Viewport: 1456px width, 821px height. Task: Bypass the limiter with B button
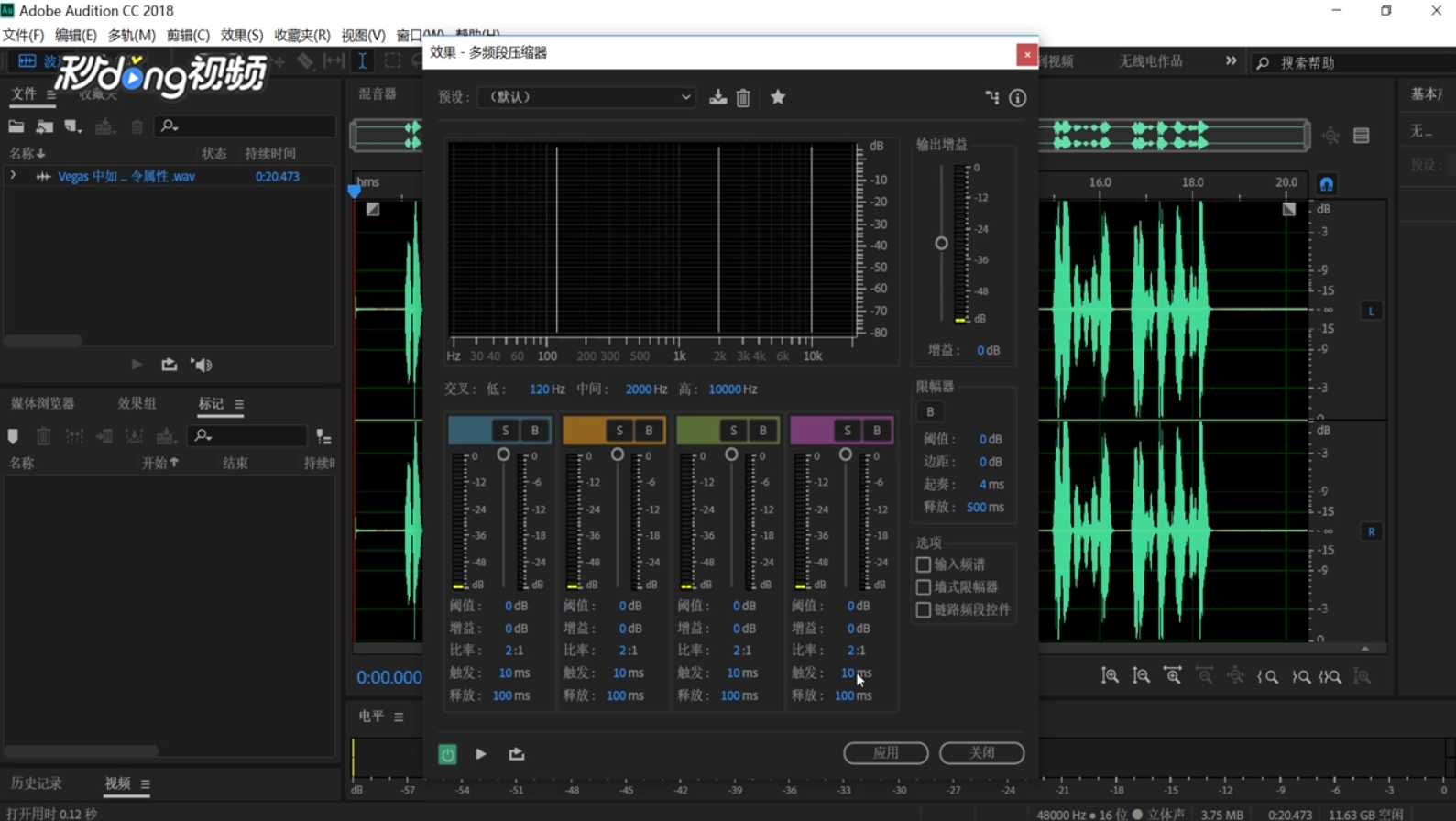point(930,411)
